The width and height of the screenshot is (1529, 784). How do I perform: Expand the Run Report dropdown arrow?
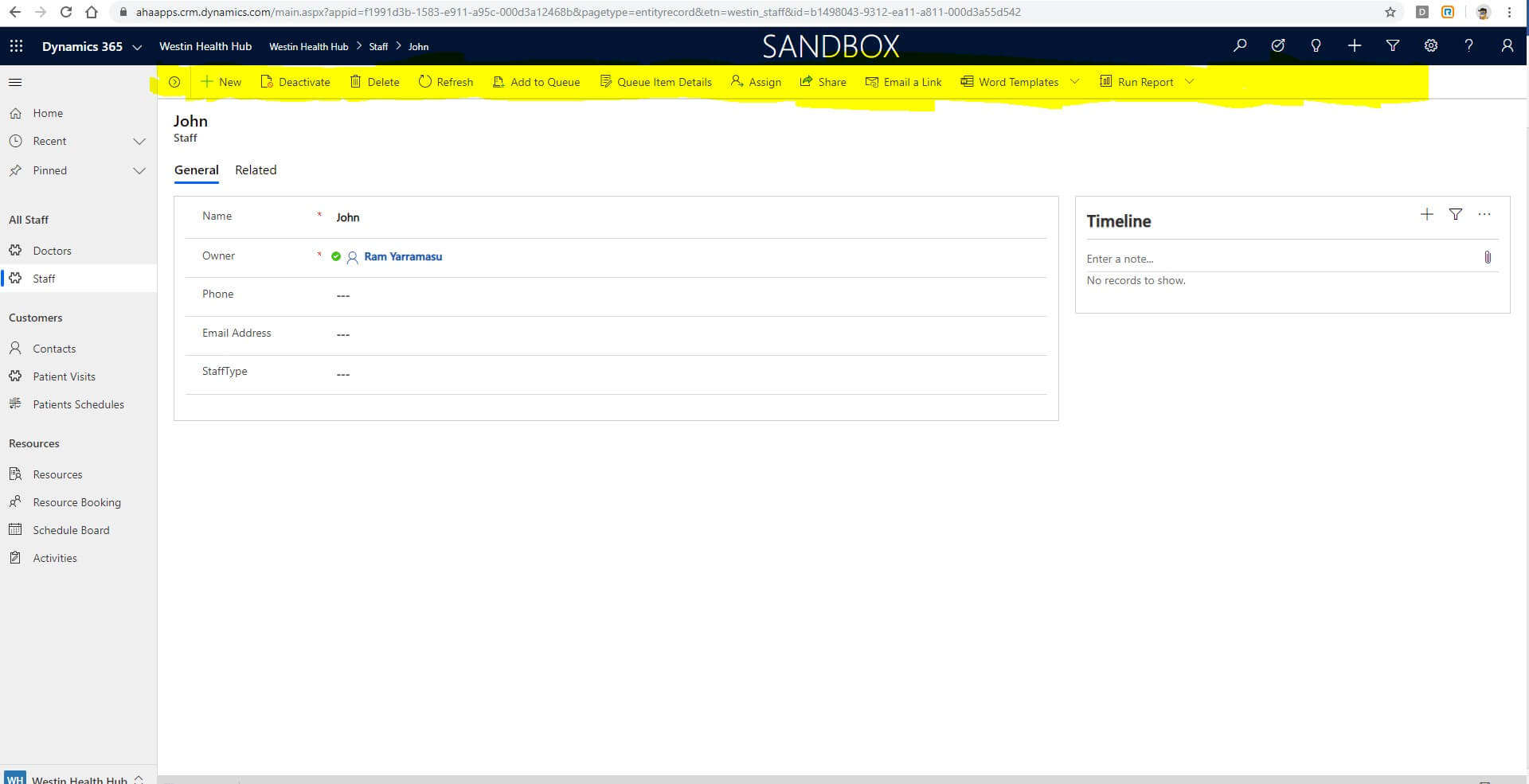pos(1189,82)
